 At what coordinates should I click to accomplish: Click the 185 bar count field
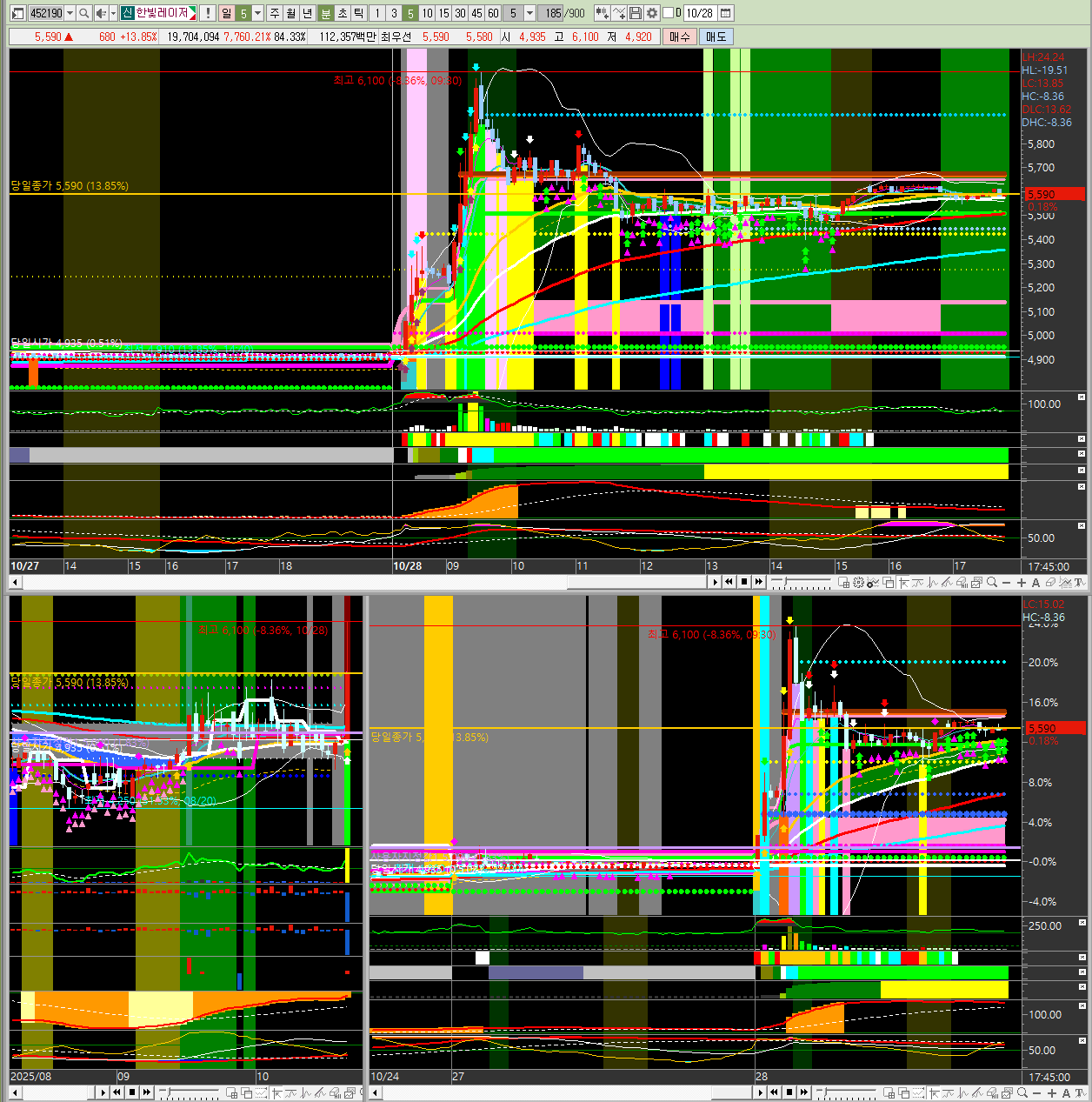tap(550, 13)
